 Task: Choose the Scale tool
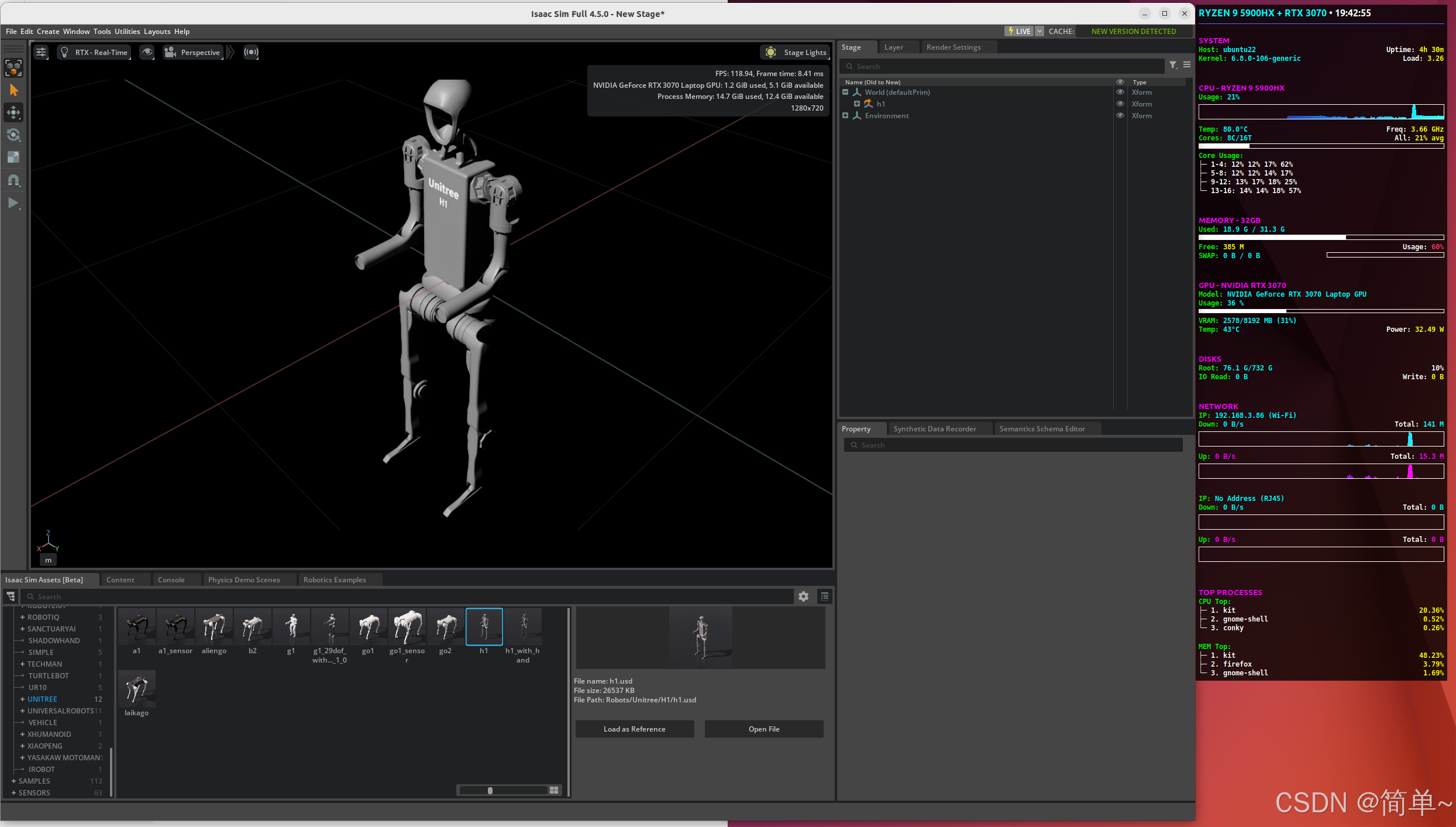point(13,157)
